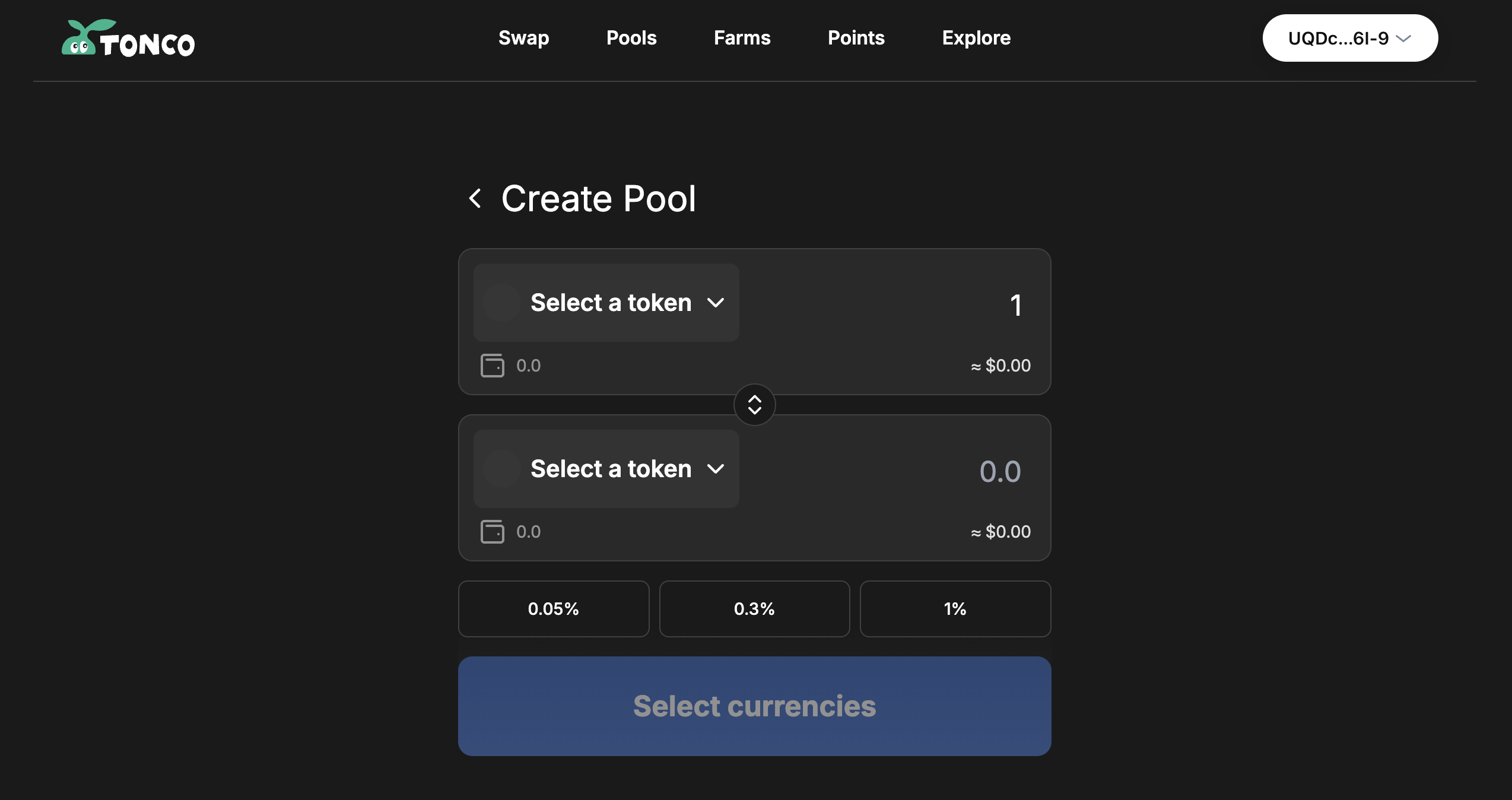Image resolution: width=1512 pixels, height=800 pixels.
Task: Click the first token's empty logo placeholder
Action: pyautogui.click(x=502, y=303)
